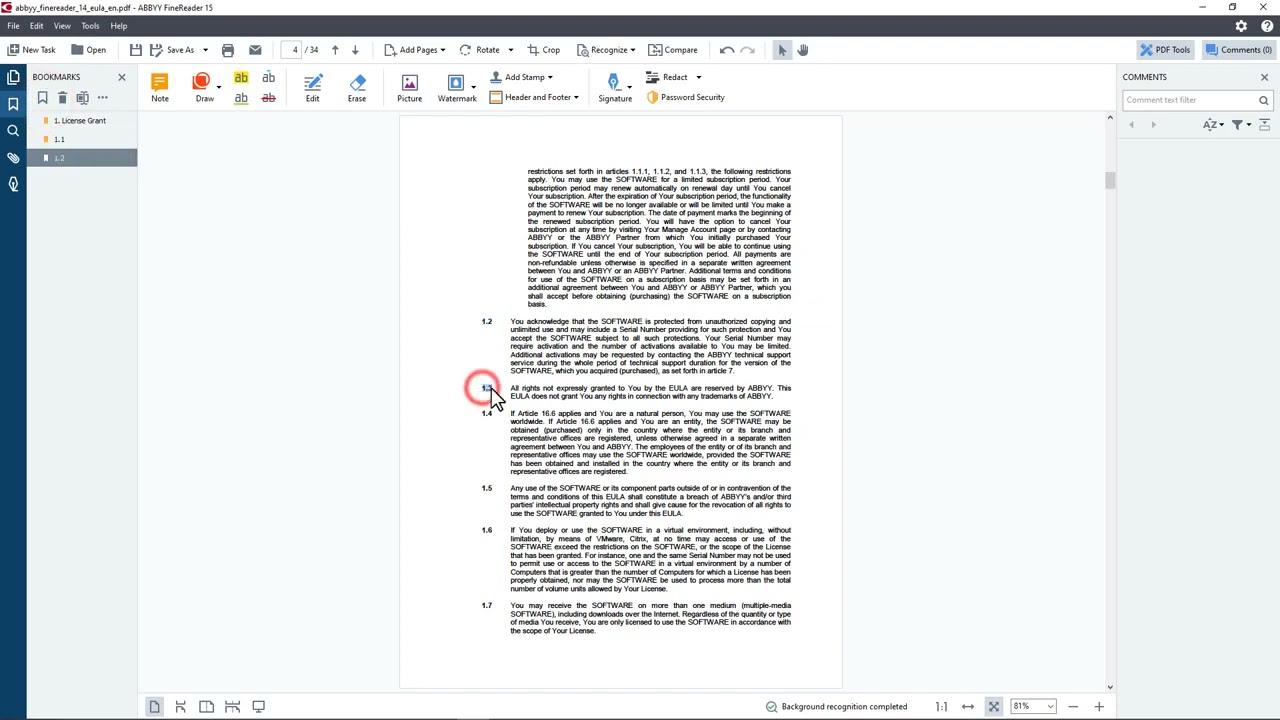This screenshot has width=1280, height=720.
Task: Redo the last undone action
Action: 747,50
